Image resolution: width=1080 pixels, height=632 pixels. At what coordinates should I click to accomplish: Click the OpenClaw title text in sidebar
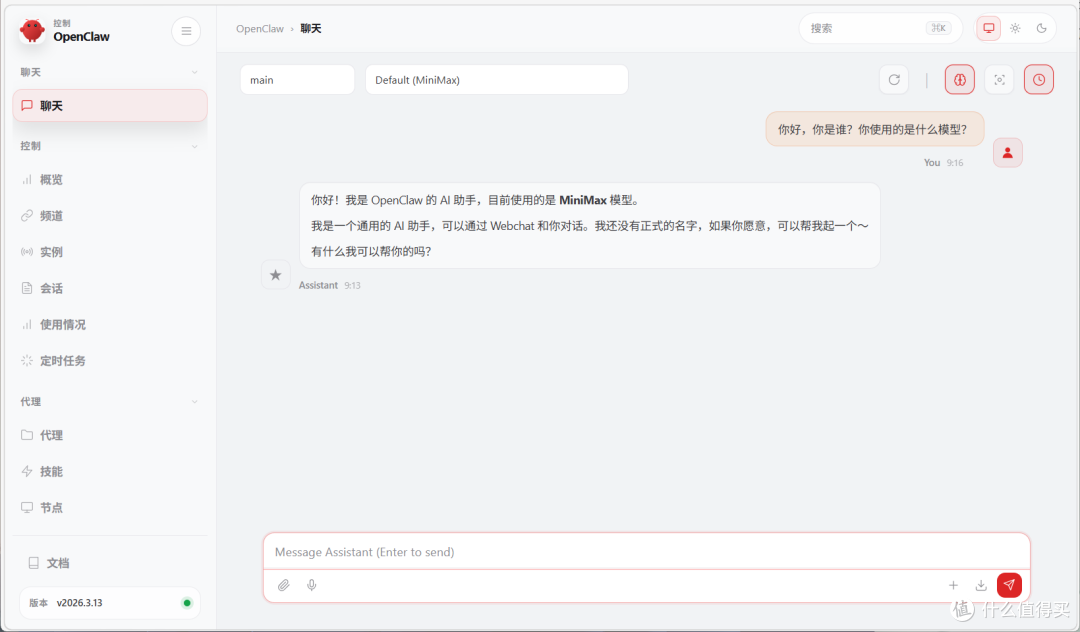[81, 36]
